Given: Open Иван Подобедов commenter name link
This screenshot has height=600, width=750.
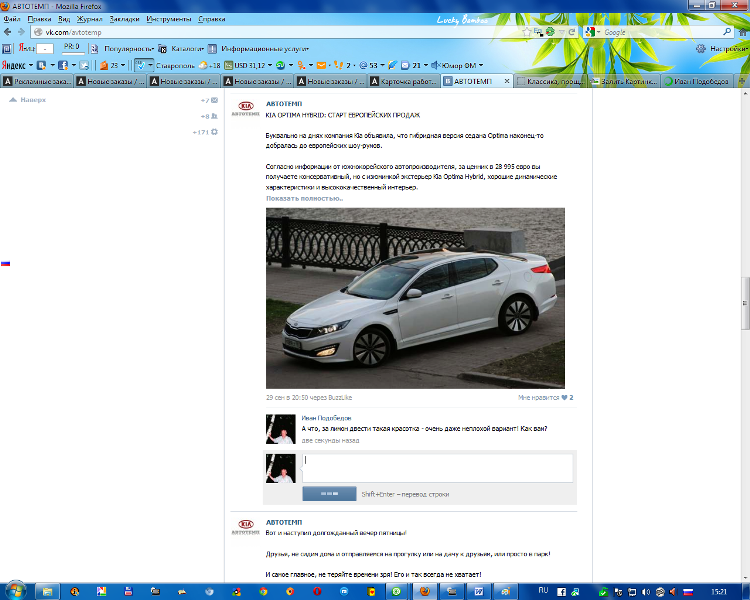Looking at the screenshot, I should [326, 418].
